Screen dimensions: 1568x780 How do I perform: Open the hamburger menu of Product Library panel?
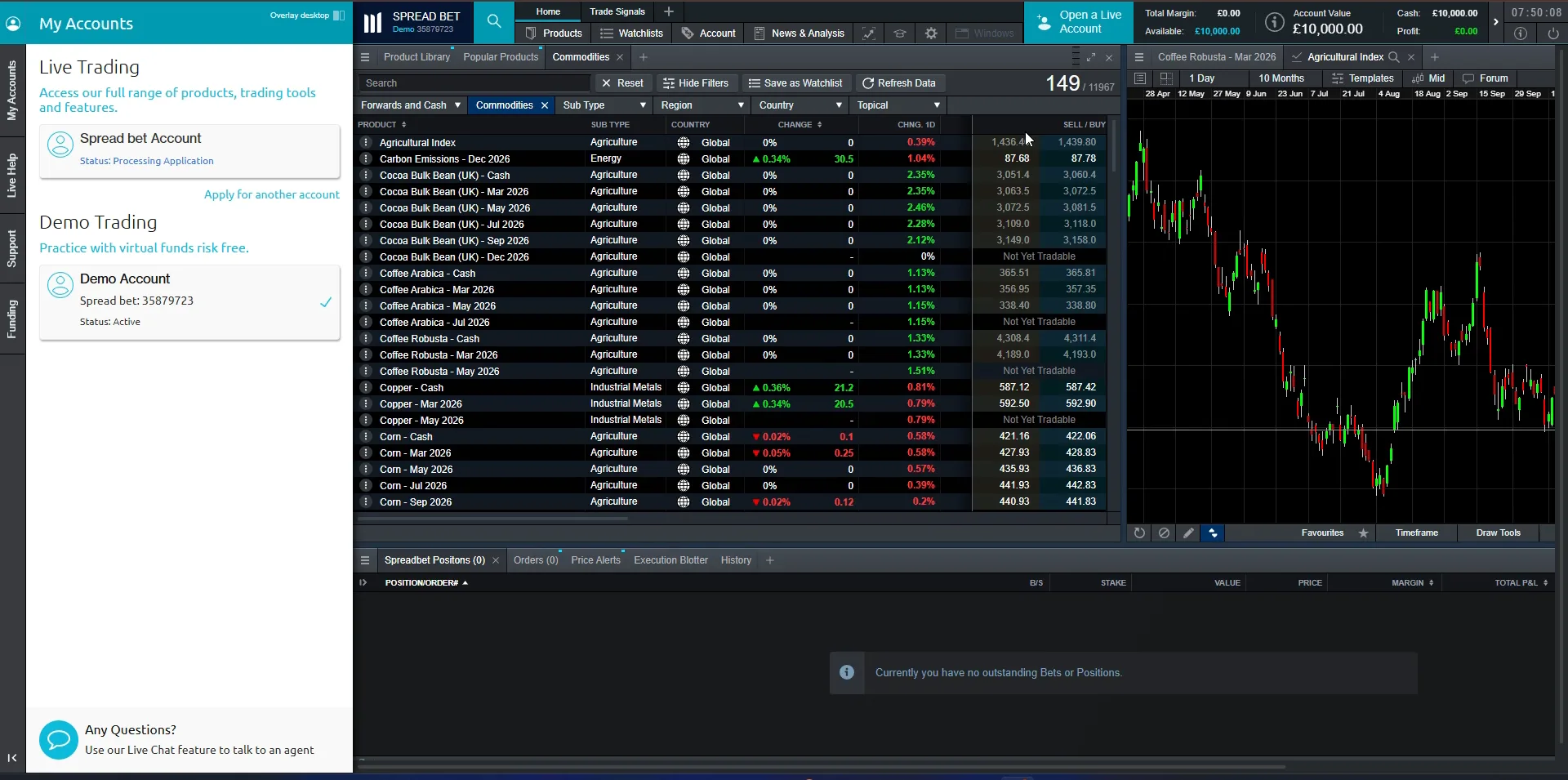click(x=365, y=57)
